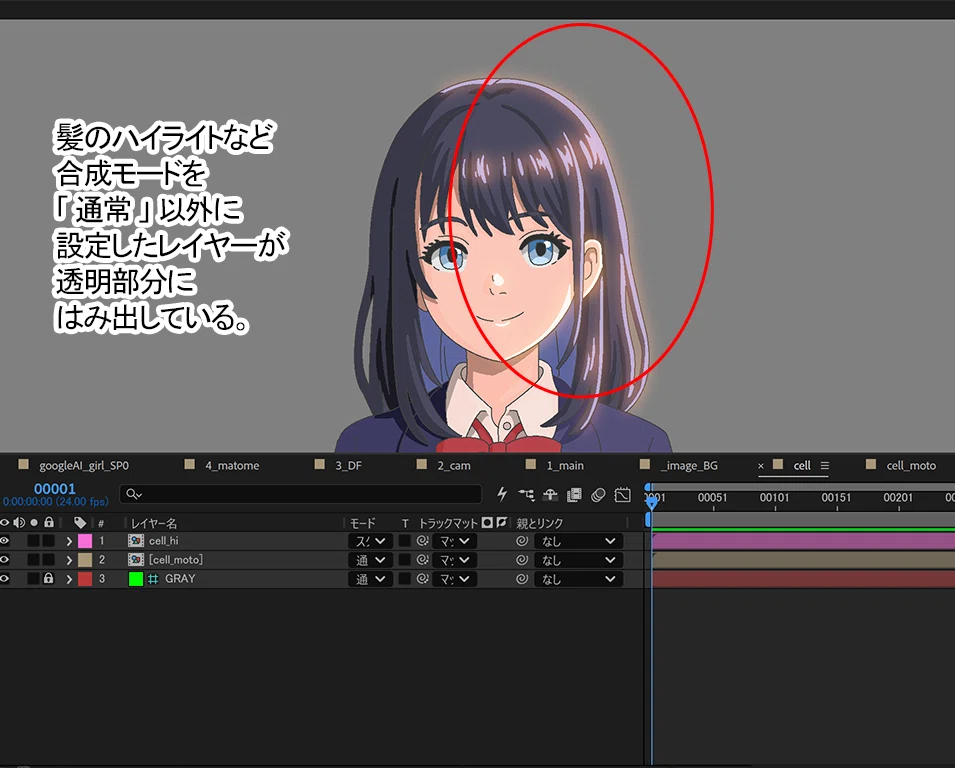The image size is (955, 768).
Task: Click the video eye column header icon
Action: [5, 523]
